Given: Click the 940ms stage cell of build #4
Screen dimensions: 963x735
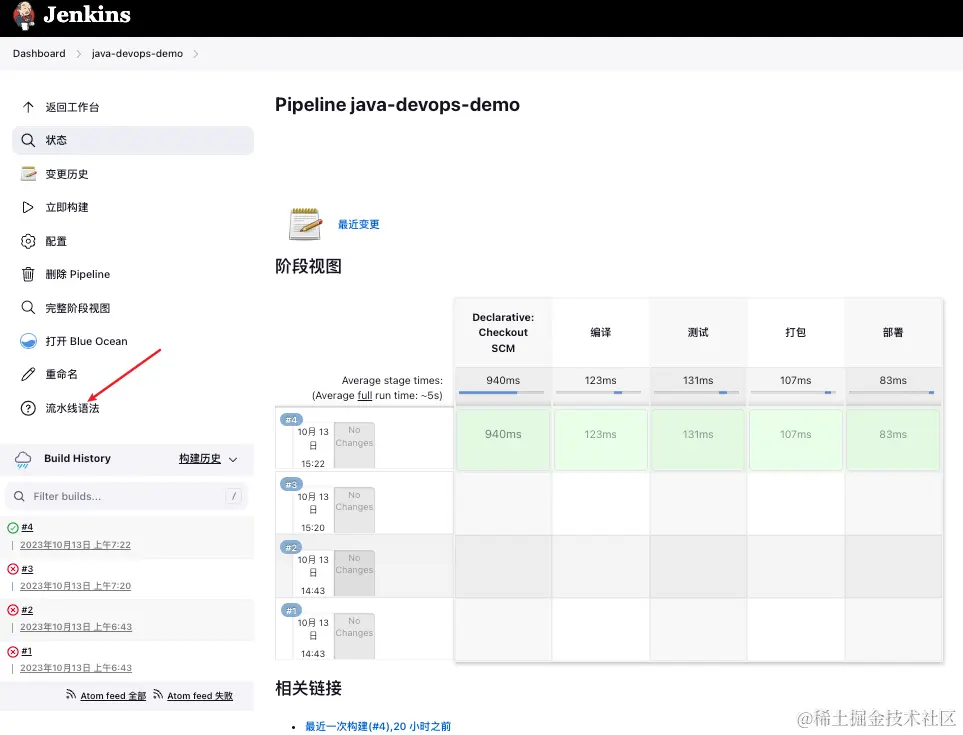Looking at the screenshot, I should [x=503, y=440].
